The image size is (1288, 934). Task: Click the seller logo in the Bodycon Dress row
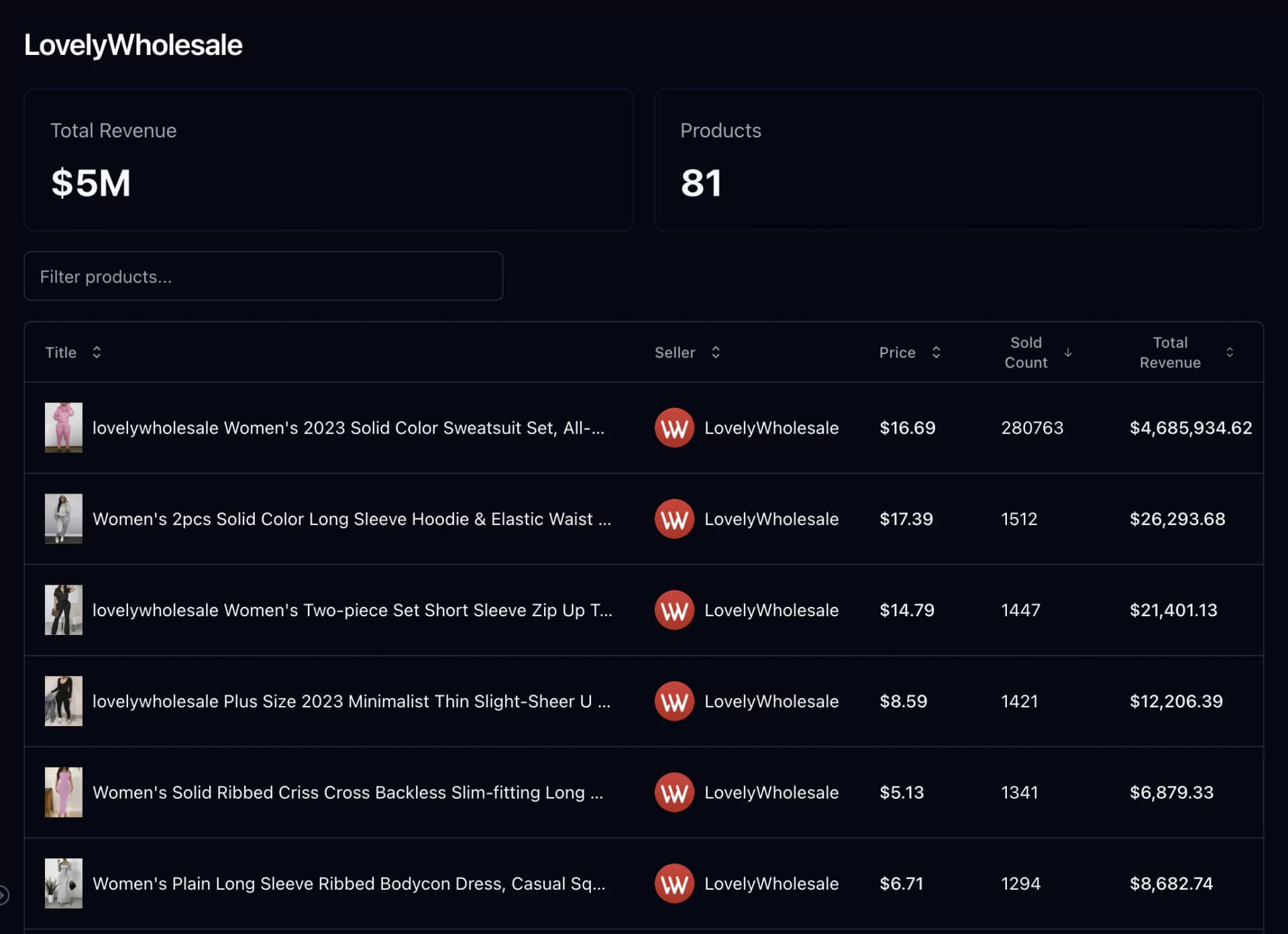pyautogui.click(x=674, y=884)
